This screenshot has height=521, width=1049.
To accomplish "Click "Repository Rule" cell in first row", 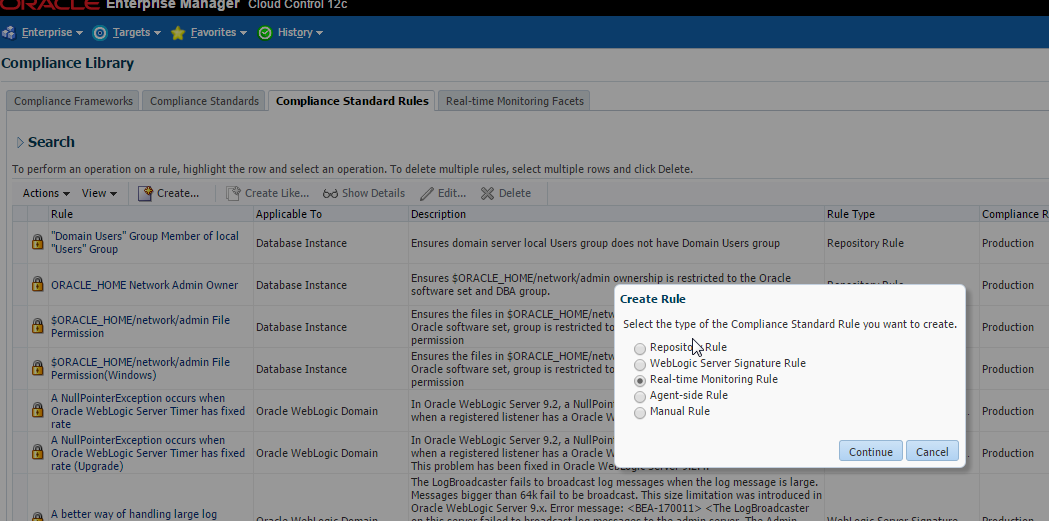I will pyautogui.click(x=865, y=243).
